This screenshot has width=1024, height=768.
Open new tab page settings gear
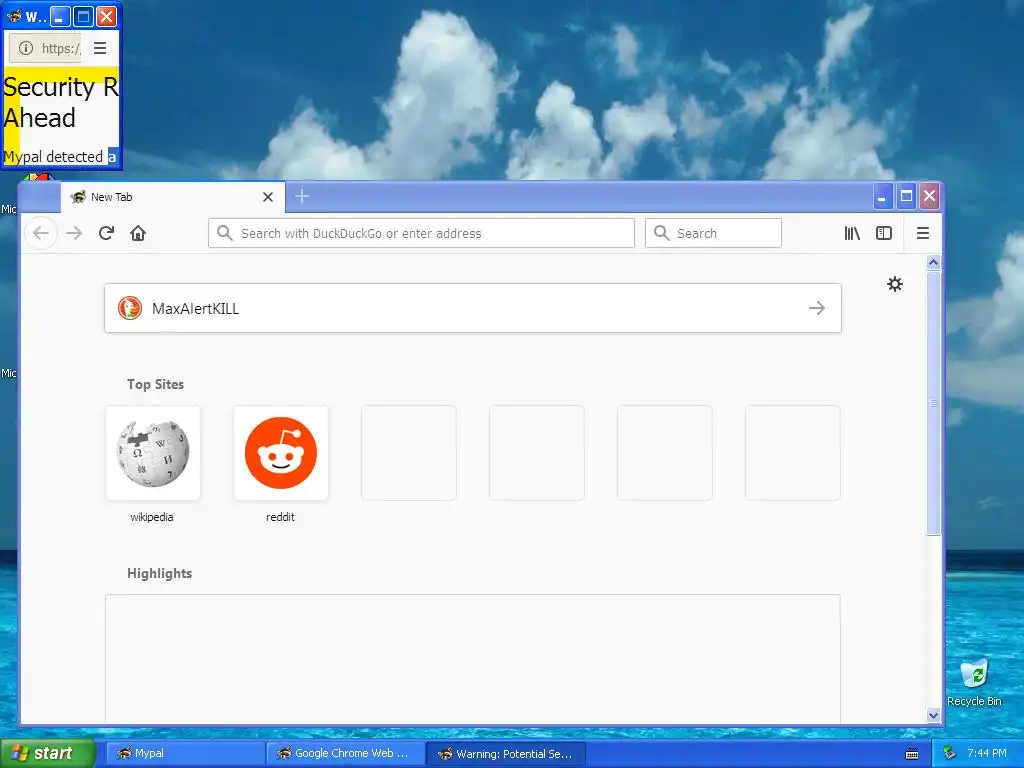point(895,284)
